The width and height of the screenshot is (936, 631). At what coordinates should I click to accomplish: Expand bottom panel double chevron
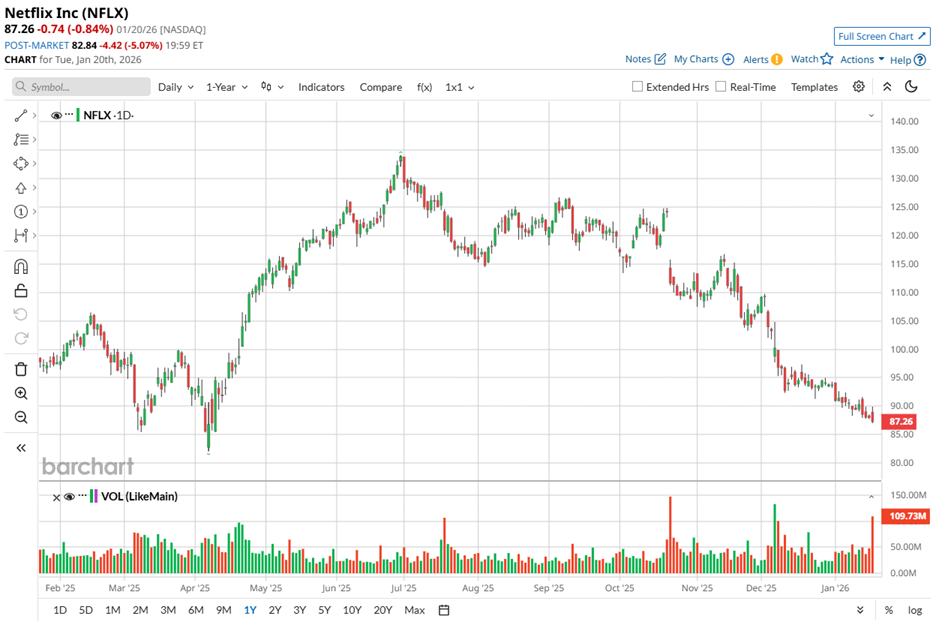(x=860, y=610)
